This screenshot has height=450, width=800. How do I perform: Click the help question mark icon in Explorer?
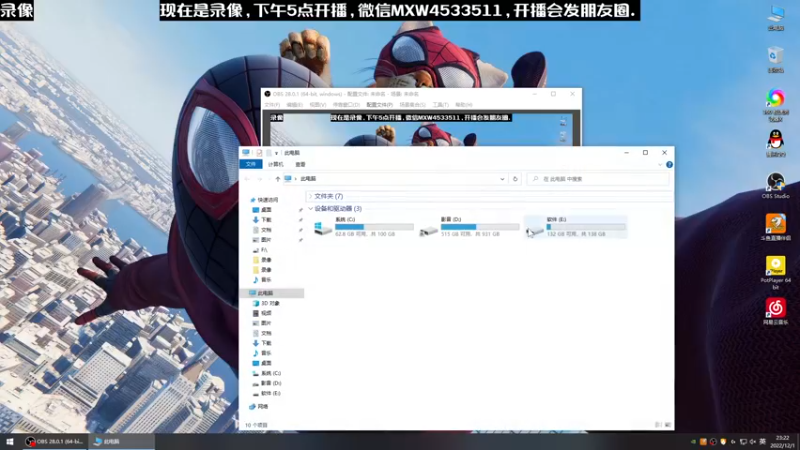669,164
